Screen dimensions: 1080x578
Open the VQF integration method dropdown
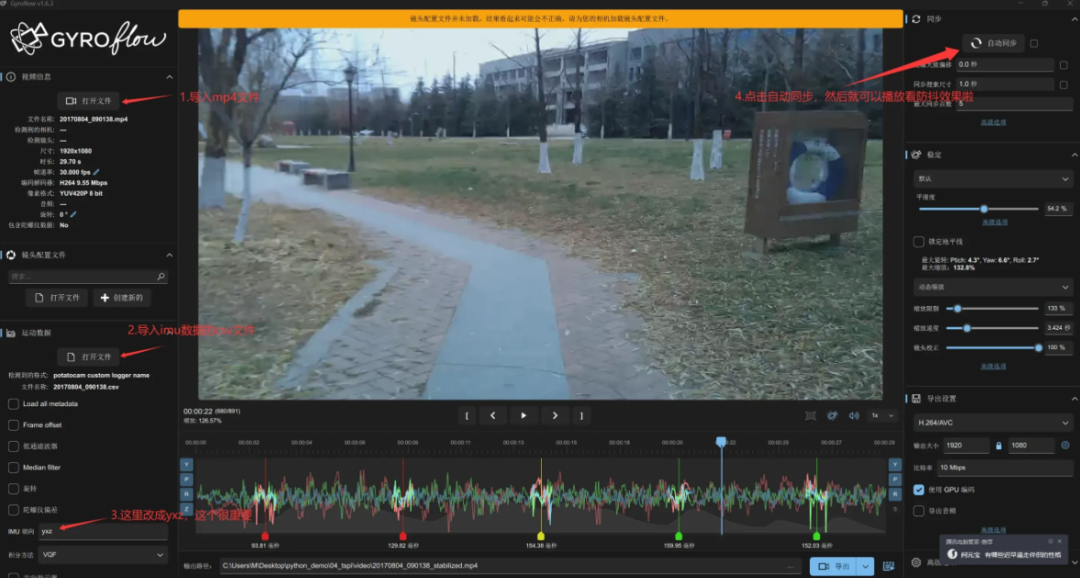102,554
